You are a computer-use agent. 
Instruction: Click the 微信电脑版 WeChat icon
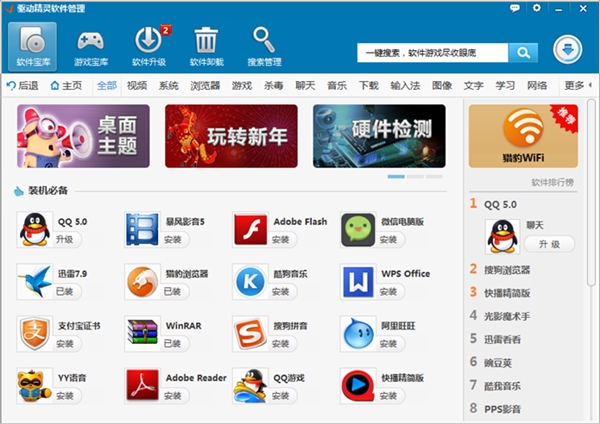click(x=358, y=229)
